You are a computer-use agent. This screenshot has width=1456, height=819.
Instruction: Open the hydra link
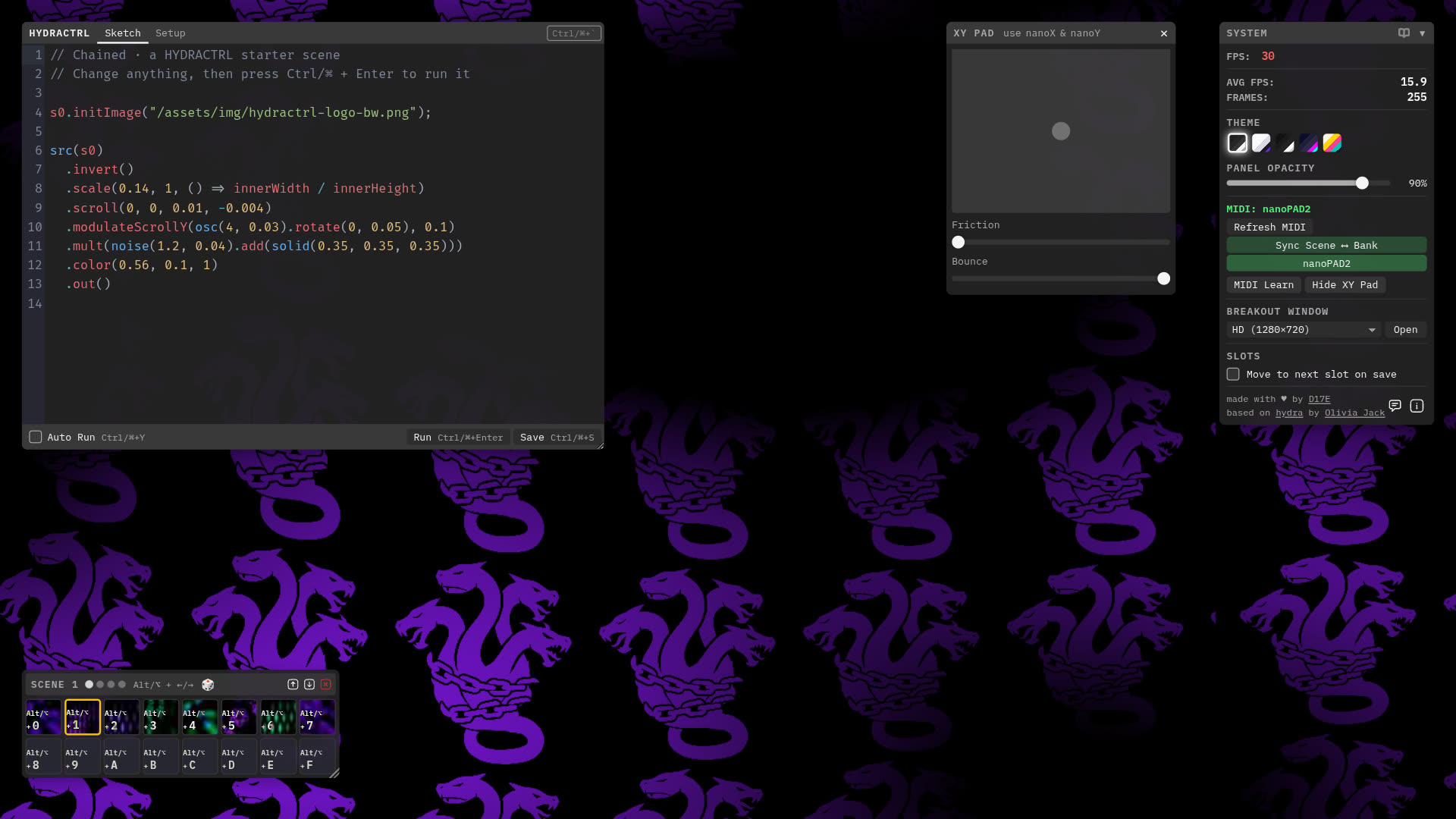tap(1289, 413)
